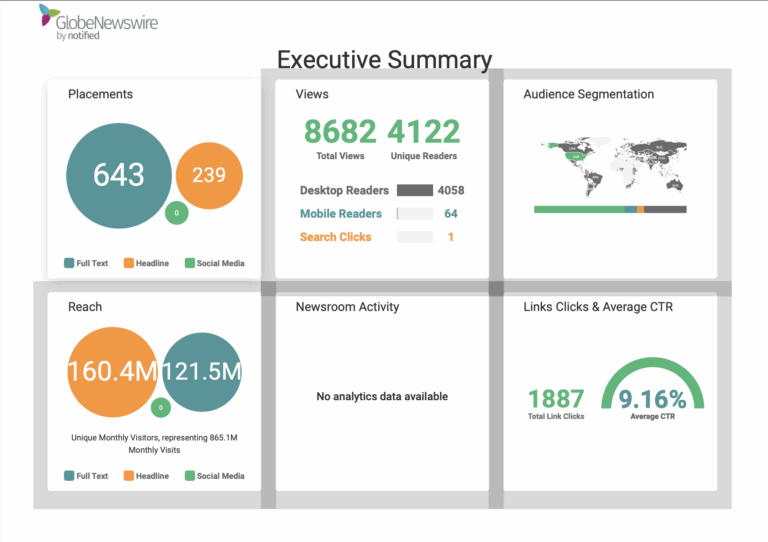
Task: Click the Search Clicks label
Action: [336, 237]
